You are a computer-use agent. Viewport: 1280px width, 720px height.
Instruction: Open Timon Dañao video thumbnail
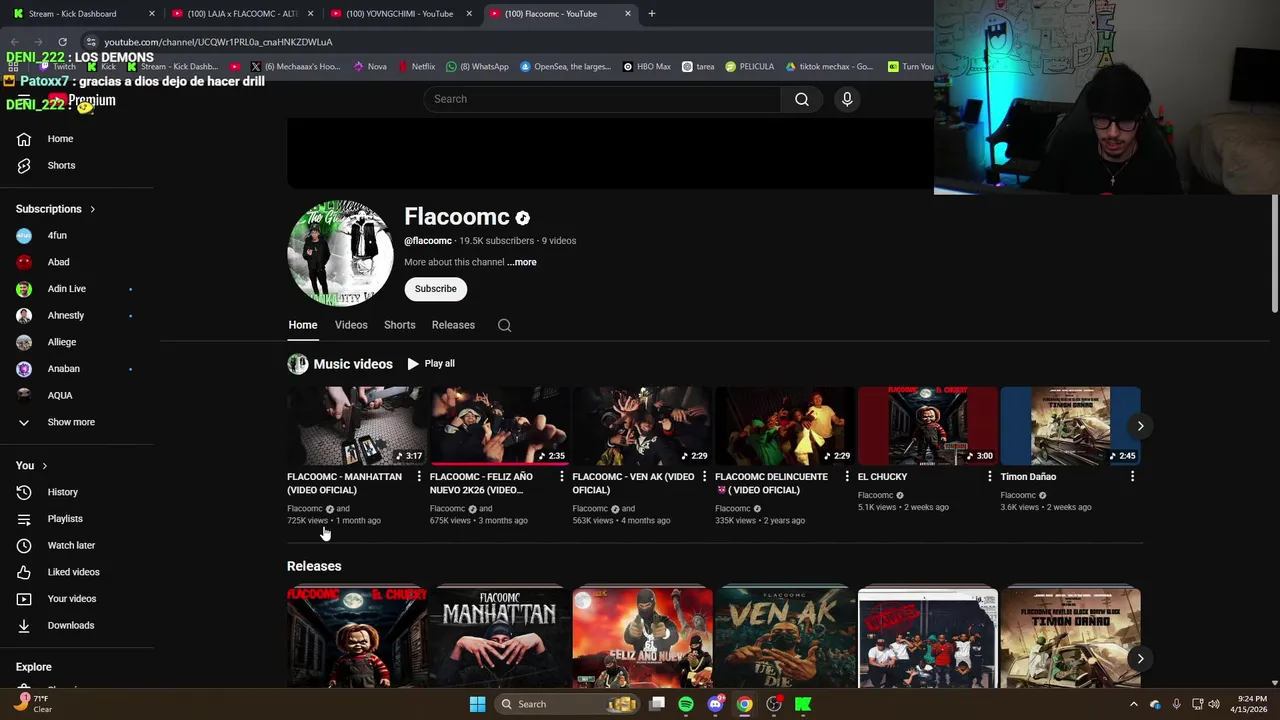(x=1070, y=426)
